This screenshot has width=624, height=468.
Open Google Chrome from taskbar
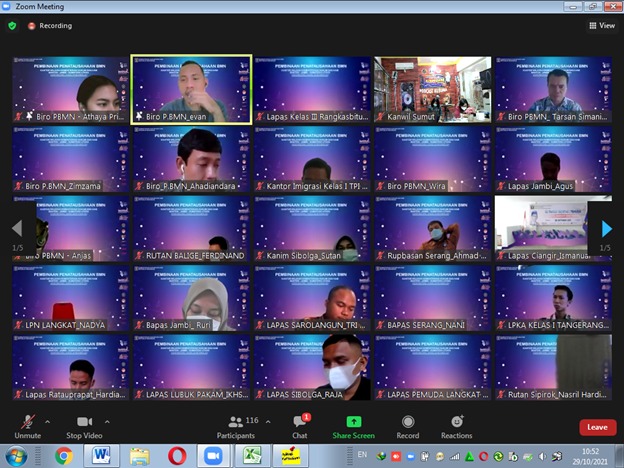[x=64, y=455]
